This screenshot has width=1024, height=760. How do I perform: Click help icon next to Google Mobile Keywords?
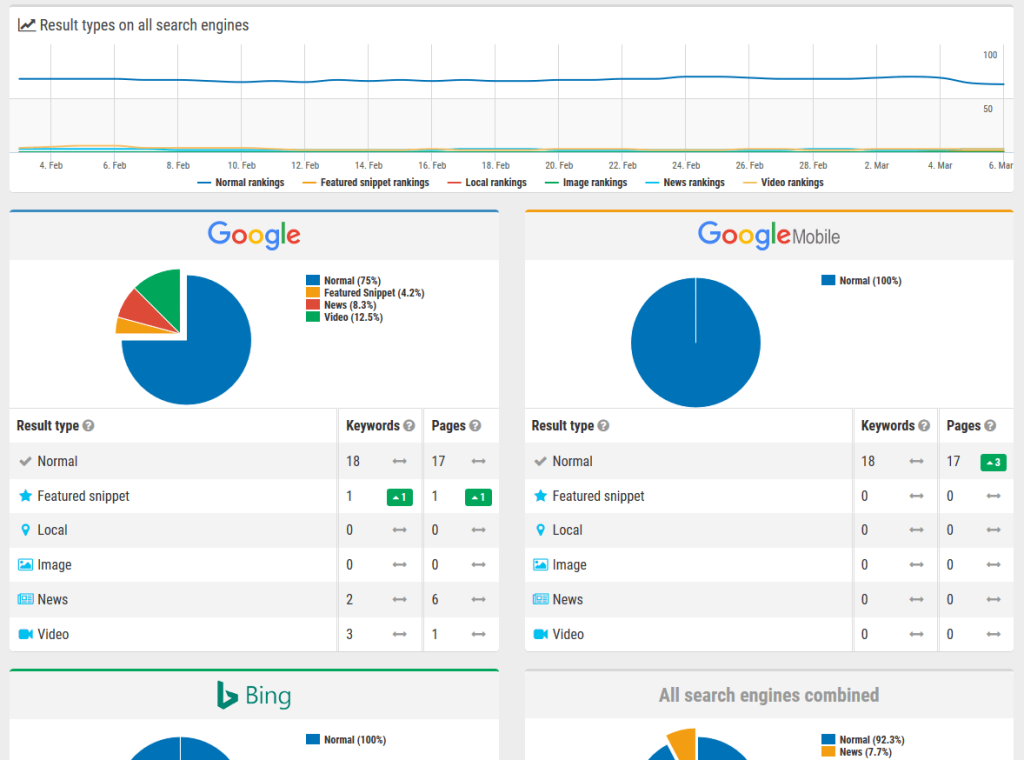pos(924,426)
